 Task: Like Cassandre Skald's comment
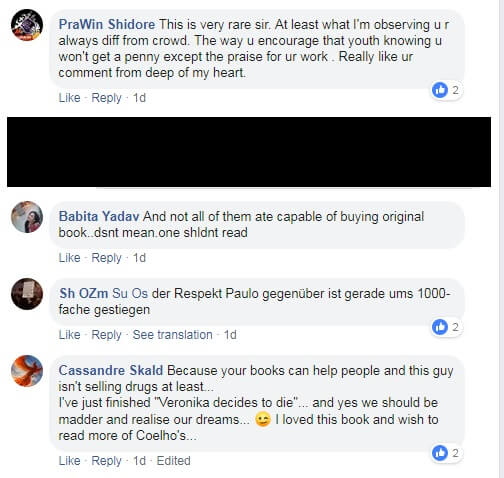[69, 461]
